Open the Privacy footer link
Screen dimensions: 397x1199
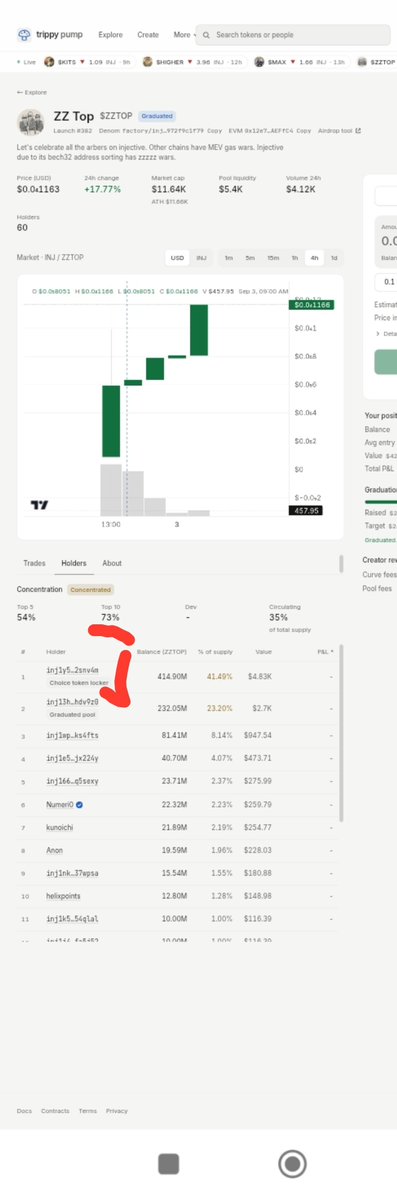(x=116, y=1110)
